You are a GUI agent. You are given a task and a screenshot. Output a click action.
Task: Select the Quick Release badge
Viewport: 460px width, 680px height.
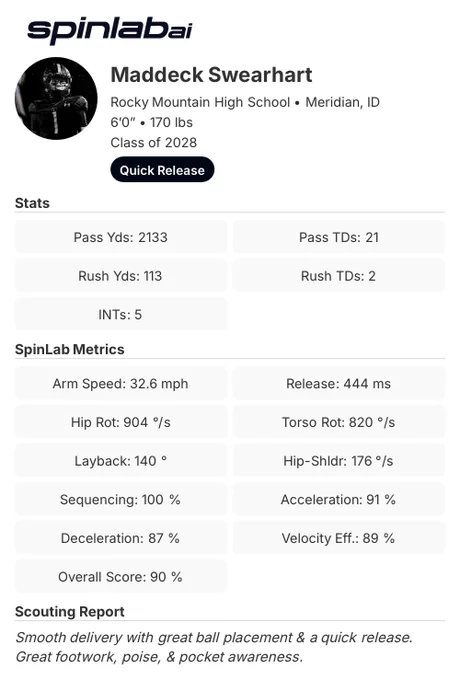click(x=162, y=170)
